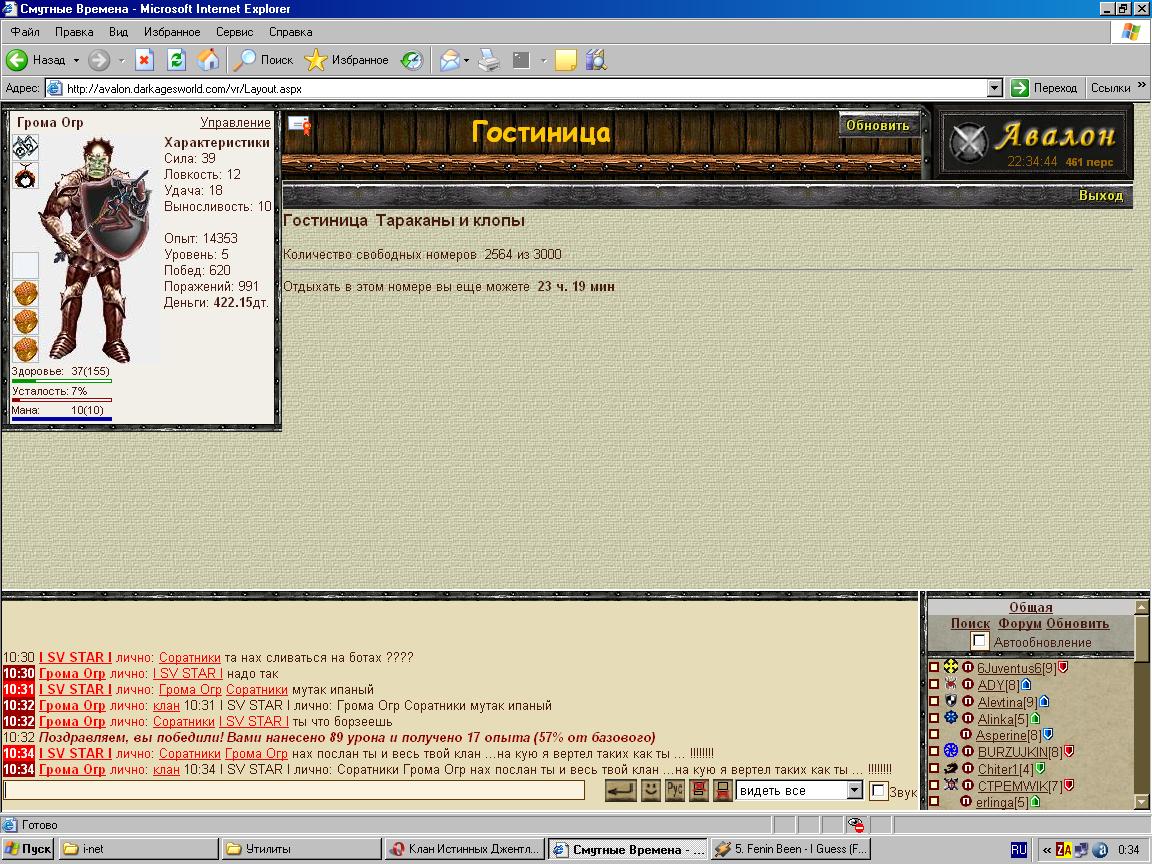The height and width of the screenshot is (864, 1152).
Task: Tick the checkbox next to ADY
Action: coord(934,684)
